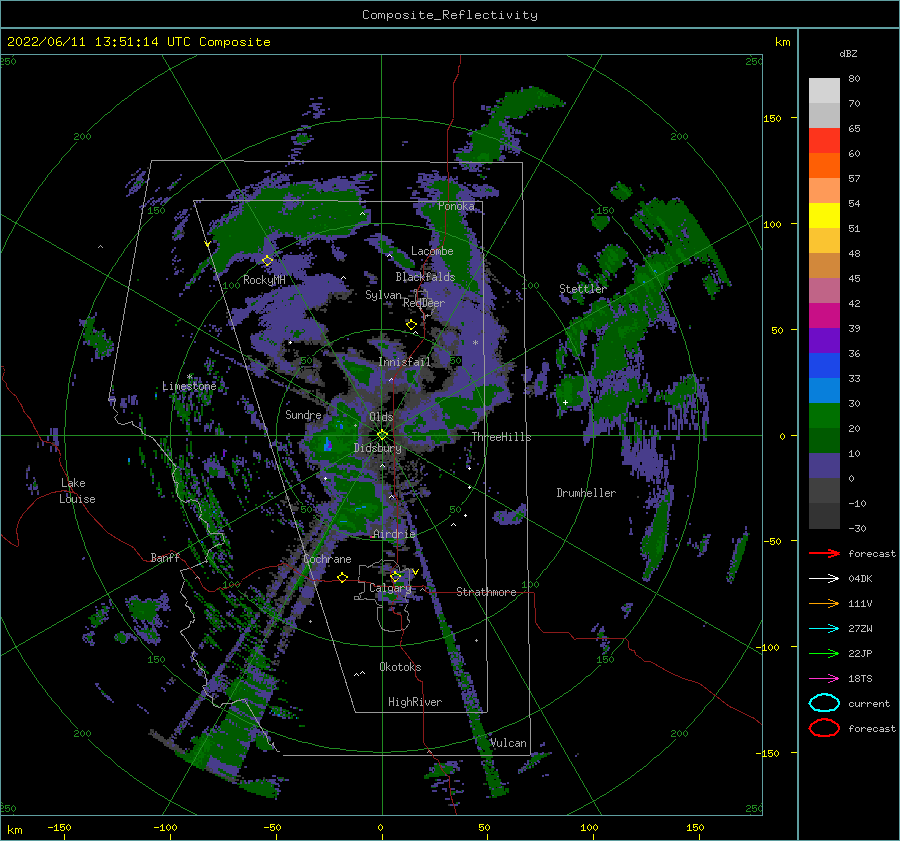The image size is (900, 841).
Task: Click the Lake Louise label
Action: (x=77, y=491)
